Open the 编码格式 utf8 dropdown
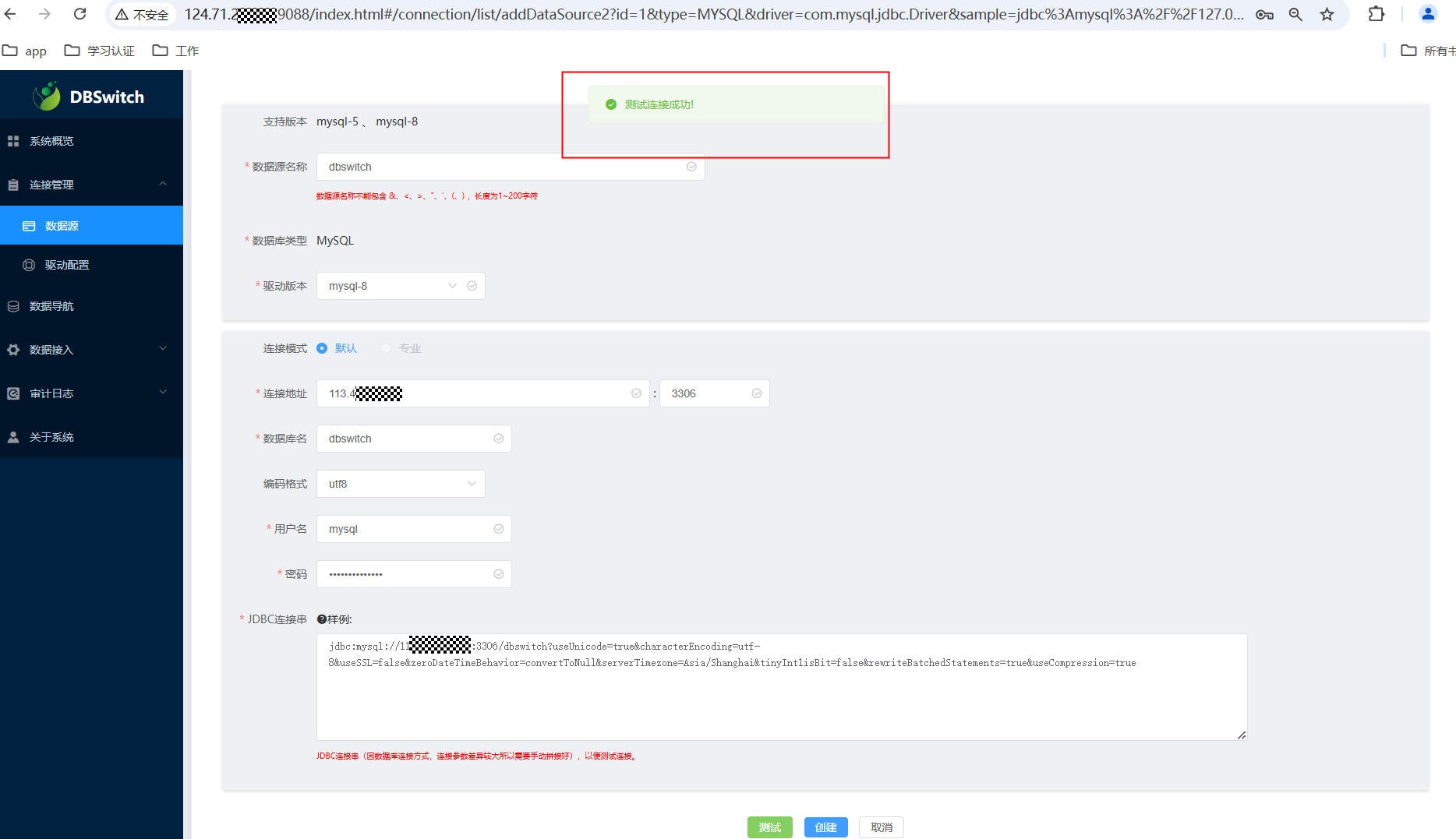Screen dimensions: 1456x839 (x=401, y=484)
